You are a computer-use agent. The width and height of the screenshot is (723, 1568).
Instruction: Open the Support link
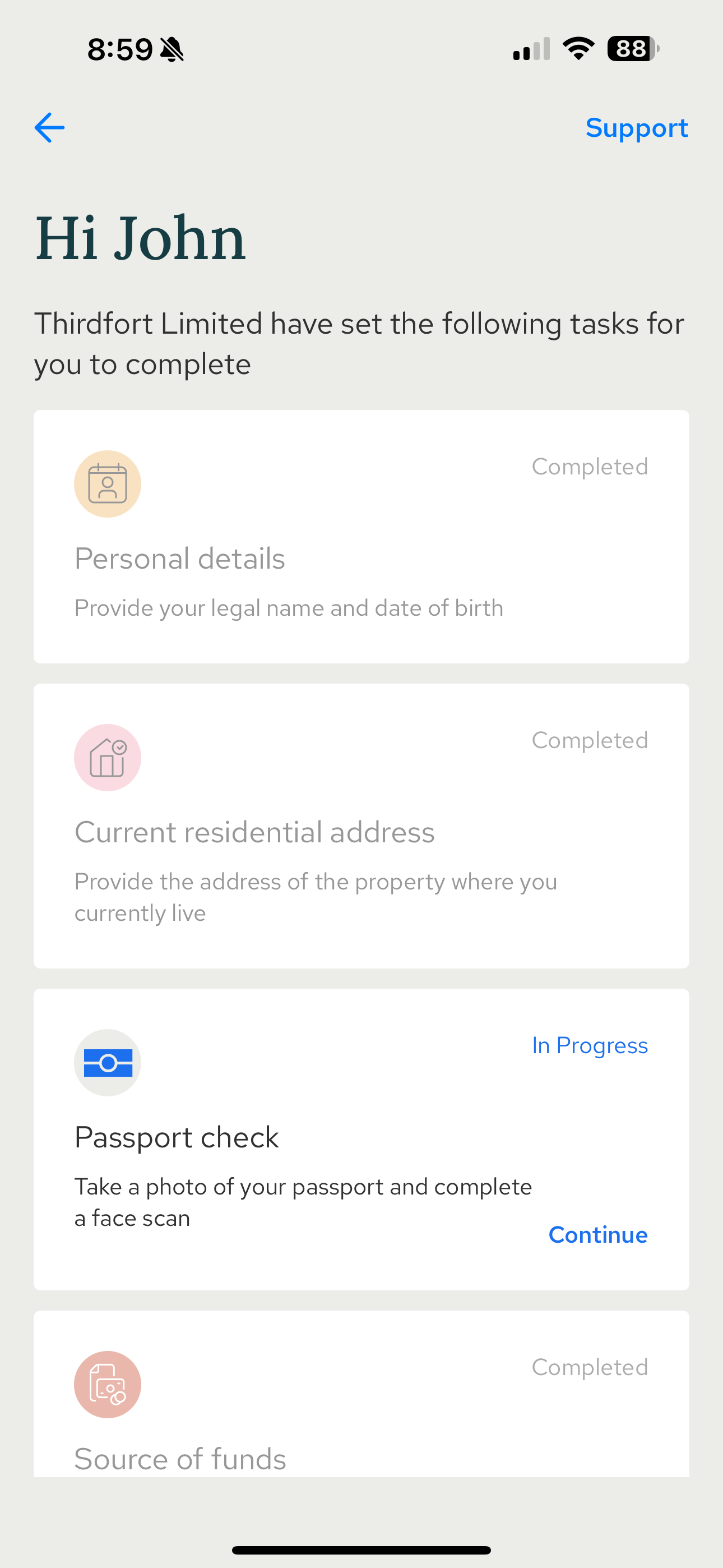(x=637, y=128)
